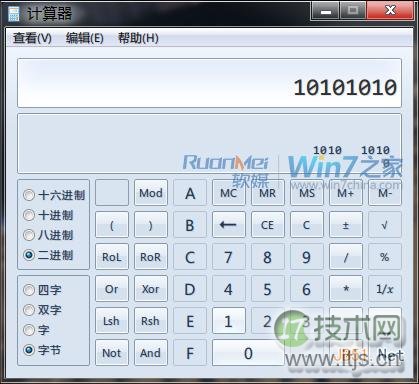Click the hex digit A button
This screenshot has width=419, height=384.
point(190,193)
